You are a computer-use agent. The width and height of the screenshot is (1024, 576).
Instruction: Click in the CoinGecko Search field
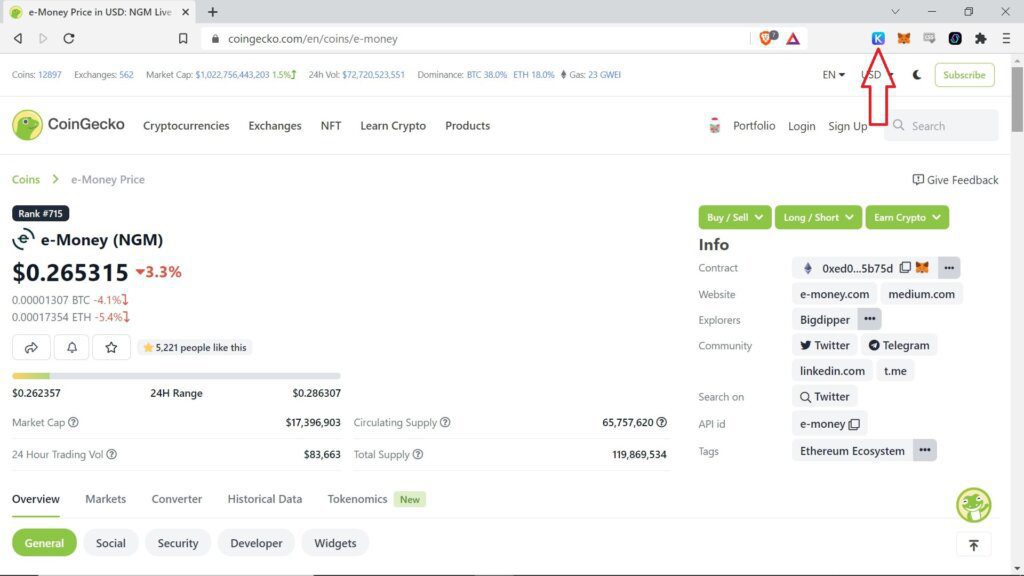pyautogui.click(x=941, y=125)
